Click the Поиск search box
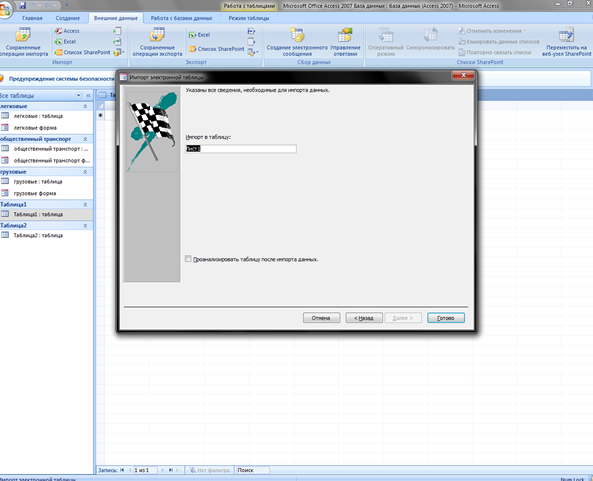The height and width of the screenshot is (481, 593). [x=253, y=470]
